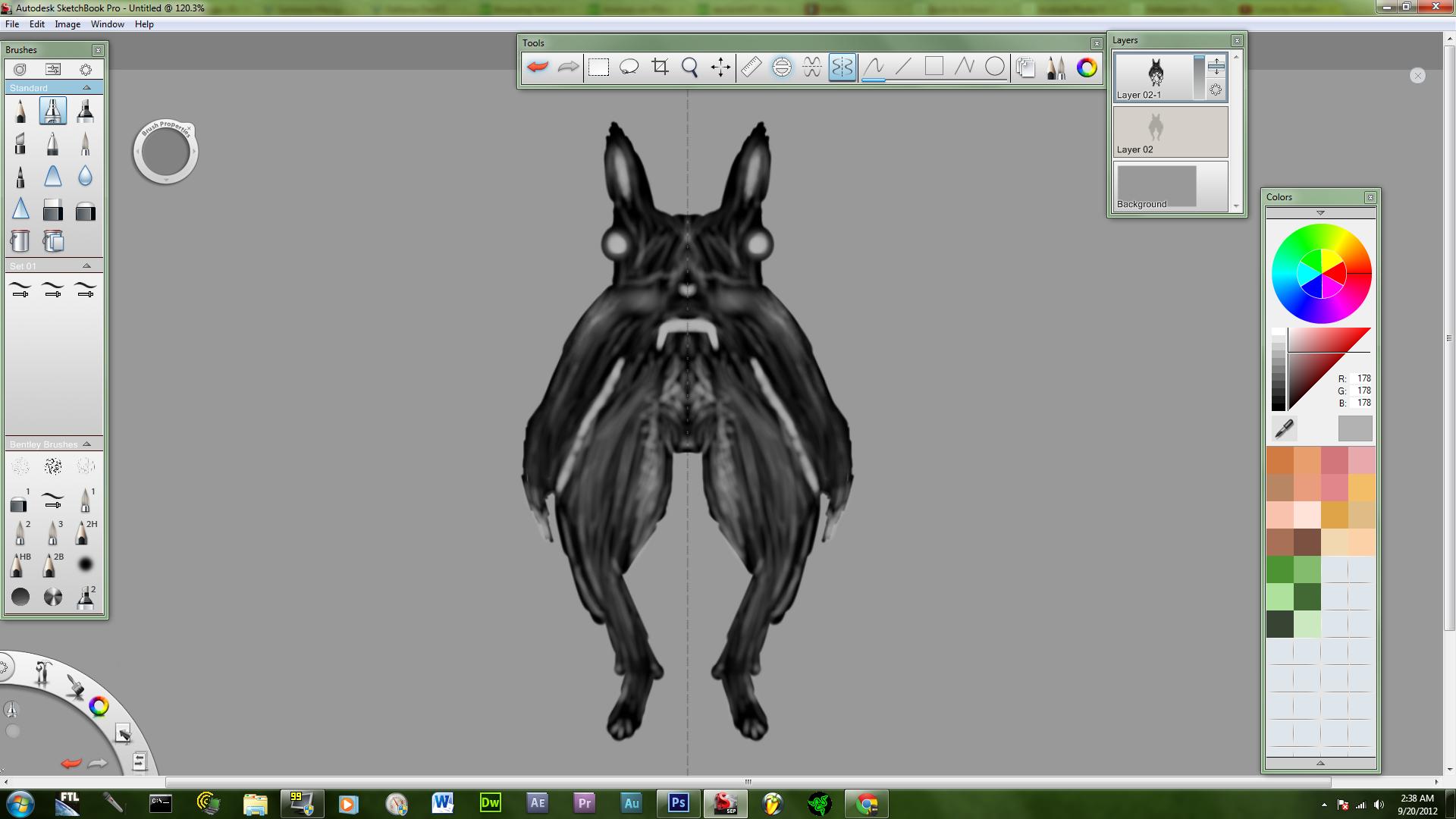The image size is (1456, 819).
Task: Select the Airbrush in Standard set
Action: [x=53, y=111]
